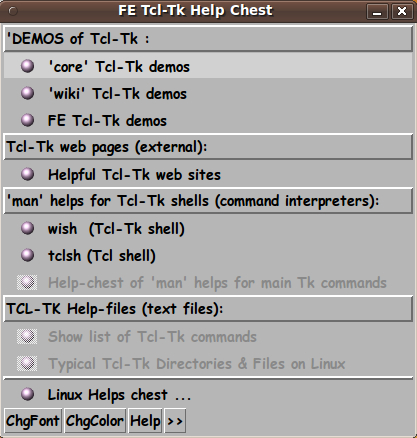Viewport: 417px width, 438px height.
Task: Click the 'man' helps for shells header
Action: coord(208,201)
